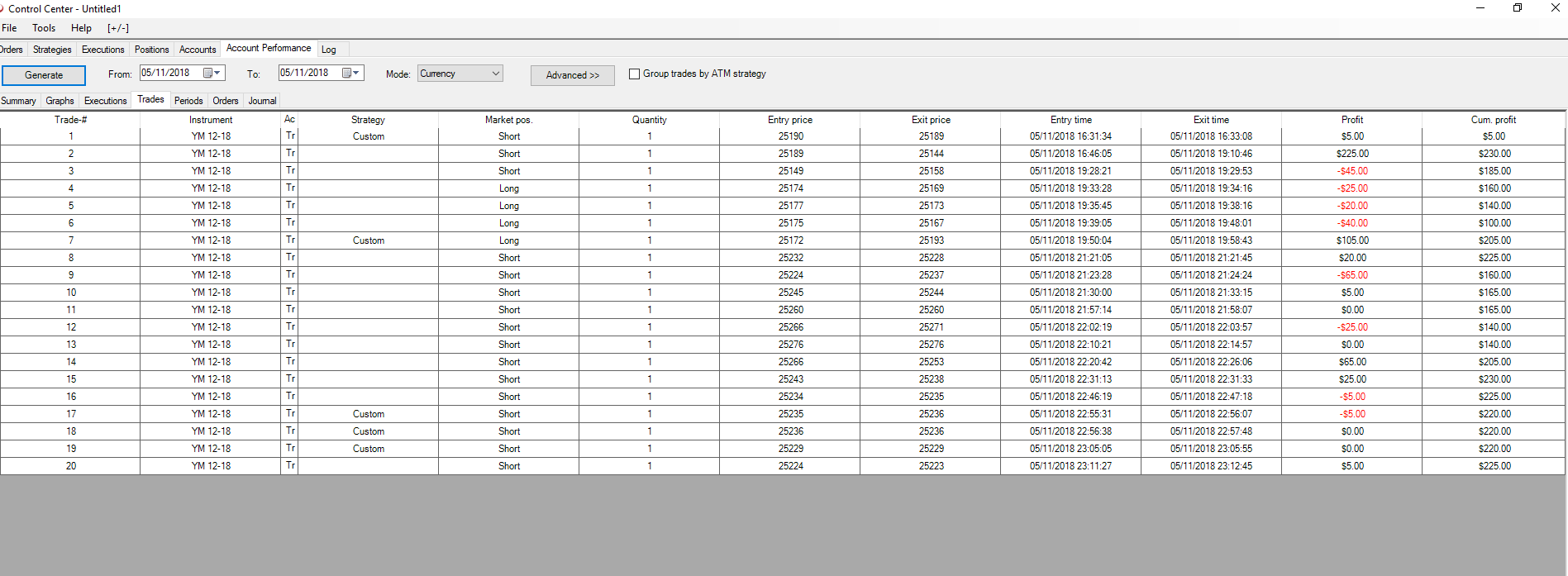Screen dimensions: 1568x576
Task: Click exit time 05/11/2018 19:10:46
Action: click(1211, 154)
